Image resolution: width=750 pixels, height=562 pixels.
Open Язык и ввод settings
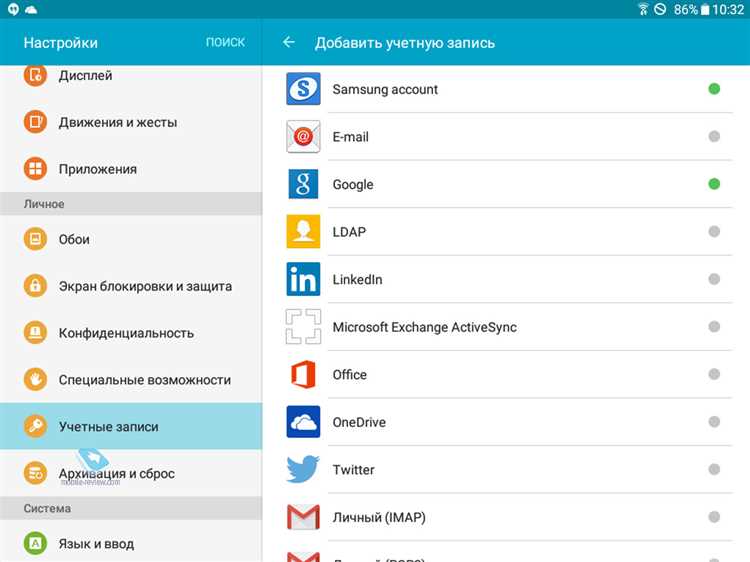96,544
